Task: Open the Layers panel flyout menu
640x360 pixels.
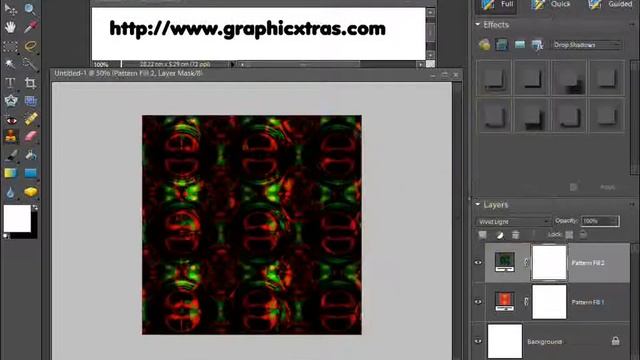Action: [x=632, y=204]
